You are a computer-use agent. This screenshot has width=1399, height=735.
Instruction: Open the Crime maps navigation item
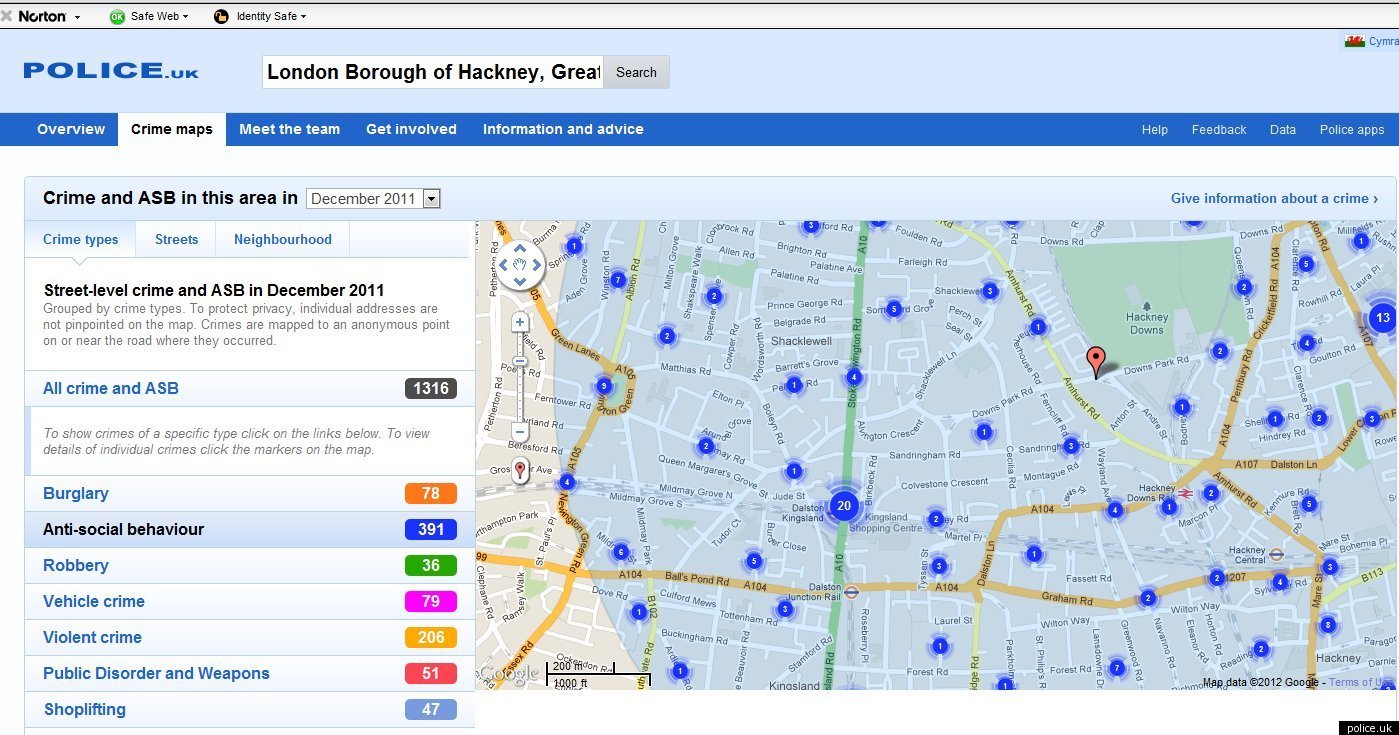point(172,129)
